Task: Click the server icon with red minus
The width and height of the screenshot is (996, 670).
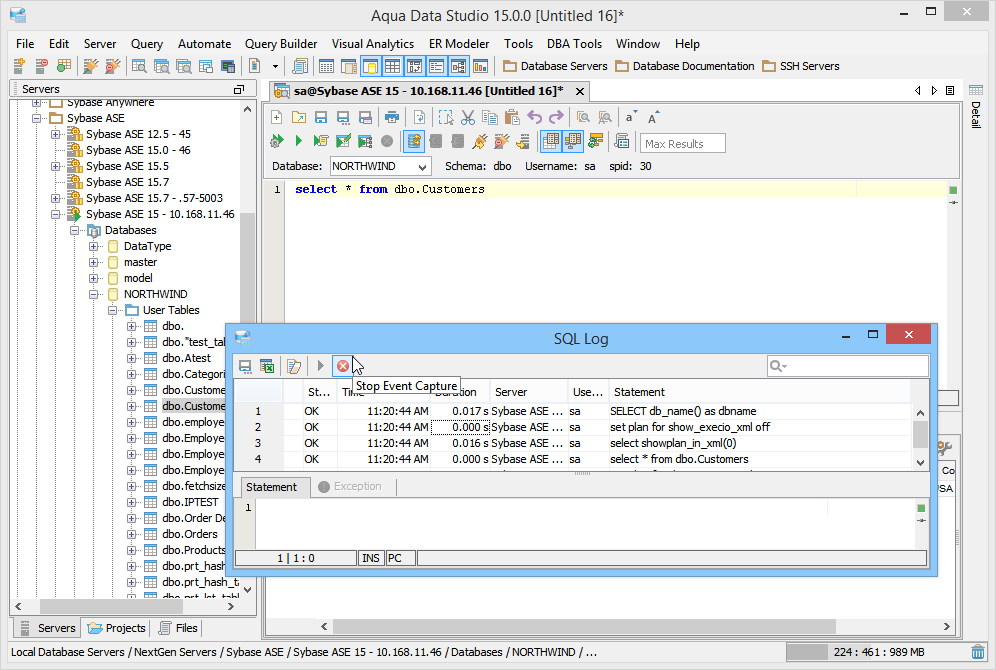Action: coord(42,65)
